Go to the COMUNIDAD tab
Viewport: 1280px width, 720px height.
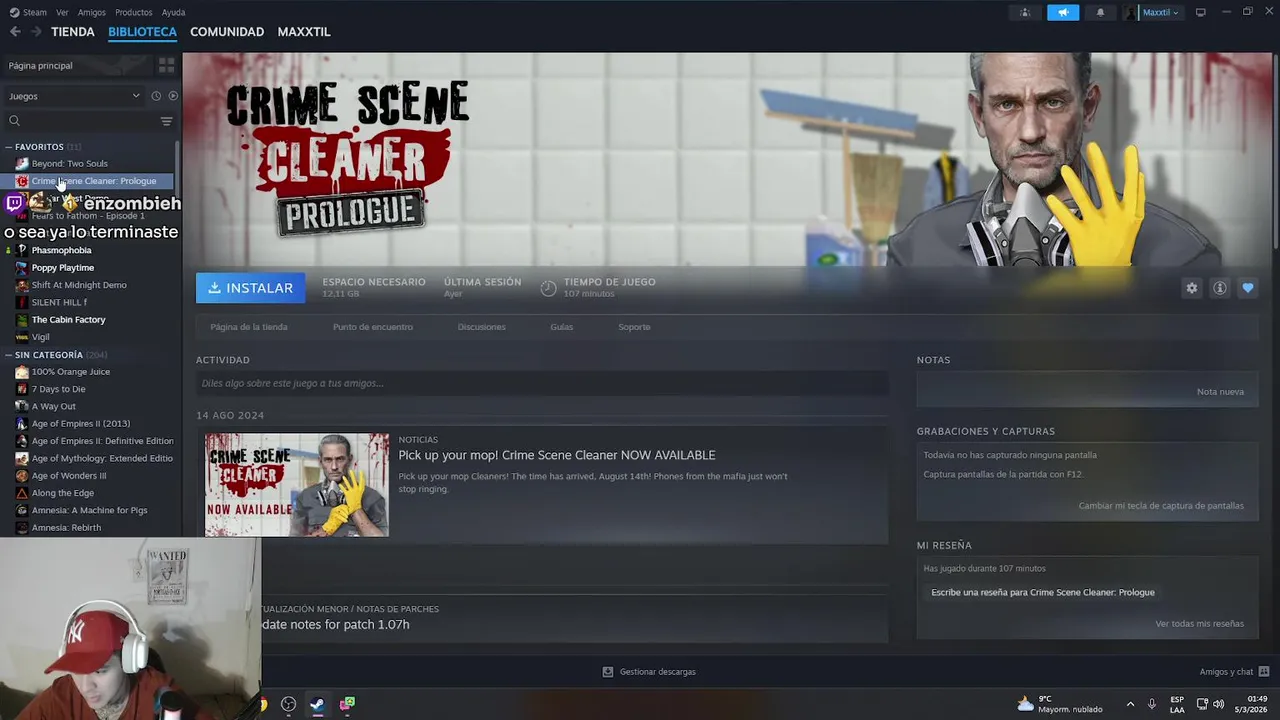(227, 32)
